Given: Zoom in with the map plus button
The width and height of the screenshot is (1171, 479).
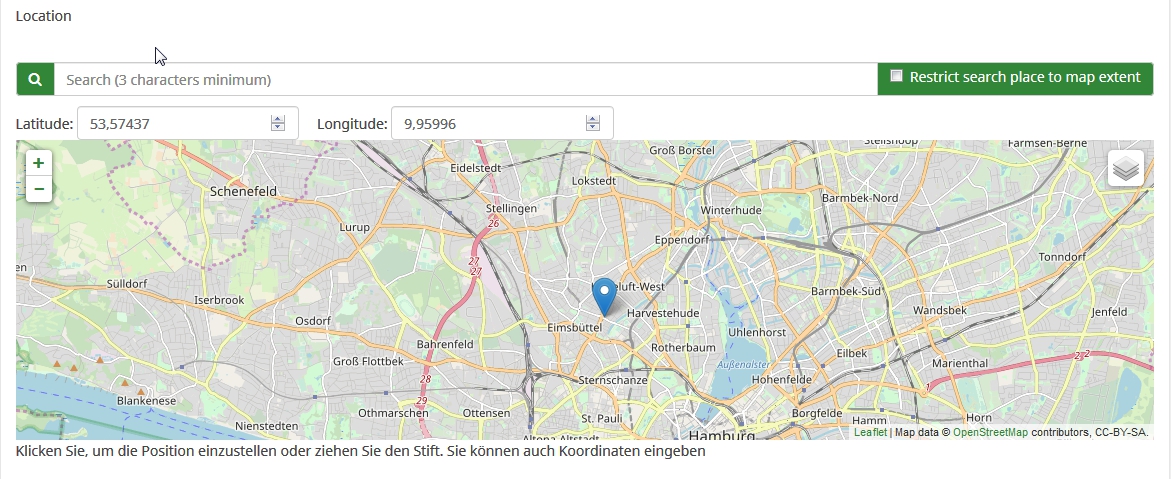Looking at the screenshot, I should tap(39, 163).
